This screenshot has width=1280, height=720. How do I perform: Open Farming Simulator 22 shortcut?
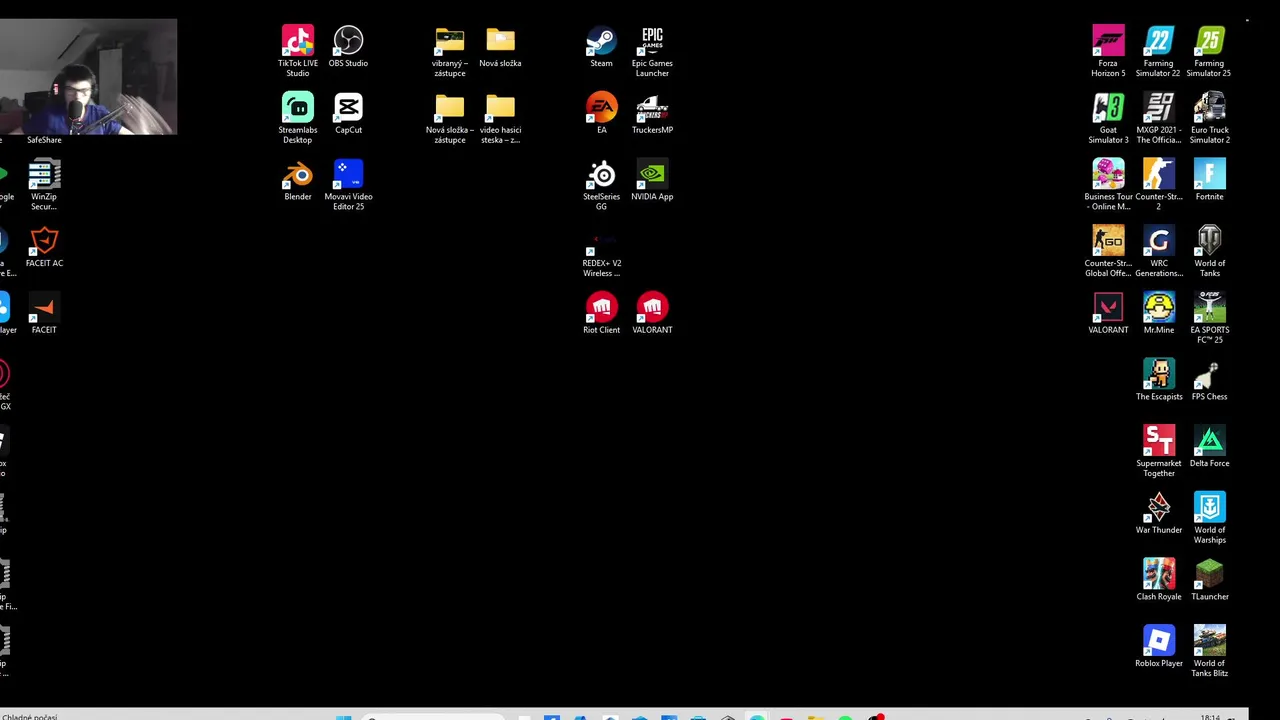1159,41
